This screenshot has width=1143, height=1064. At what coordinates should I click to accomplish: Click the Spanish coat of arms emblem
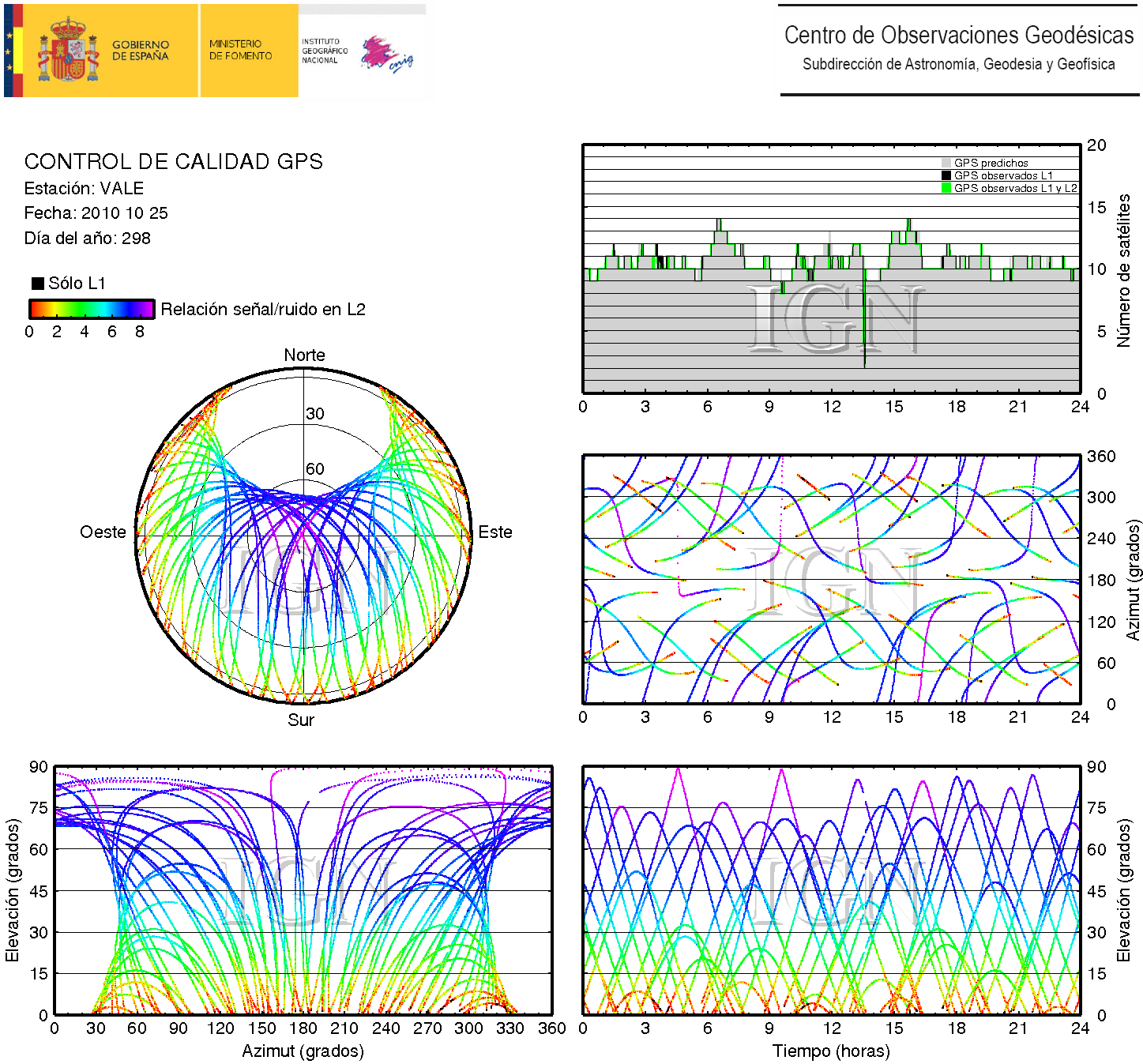(x=69, y=51)
